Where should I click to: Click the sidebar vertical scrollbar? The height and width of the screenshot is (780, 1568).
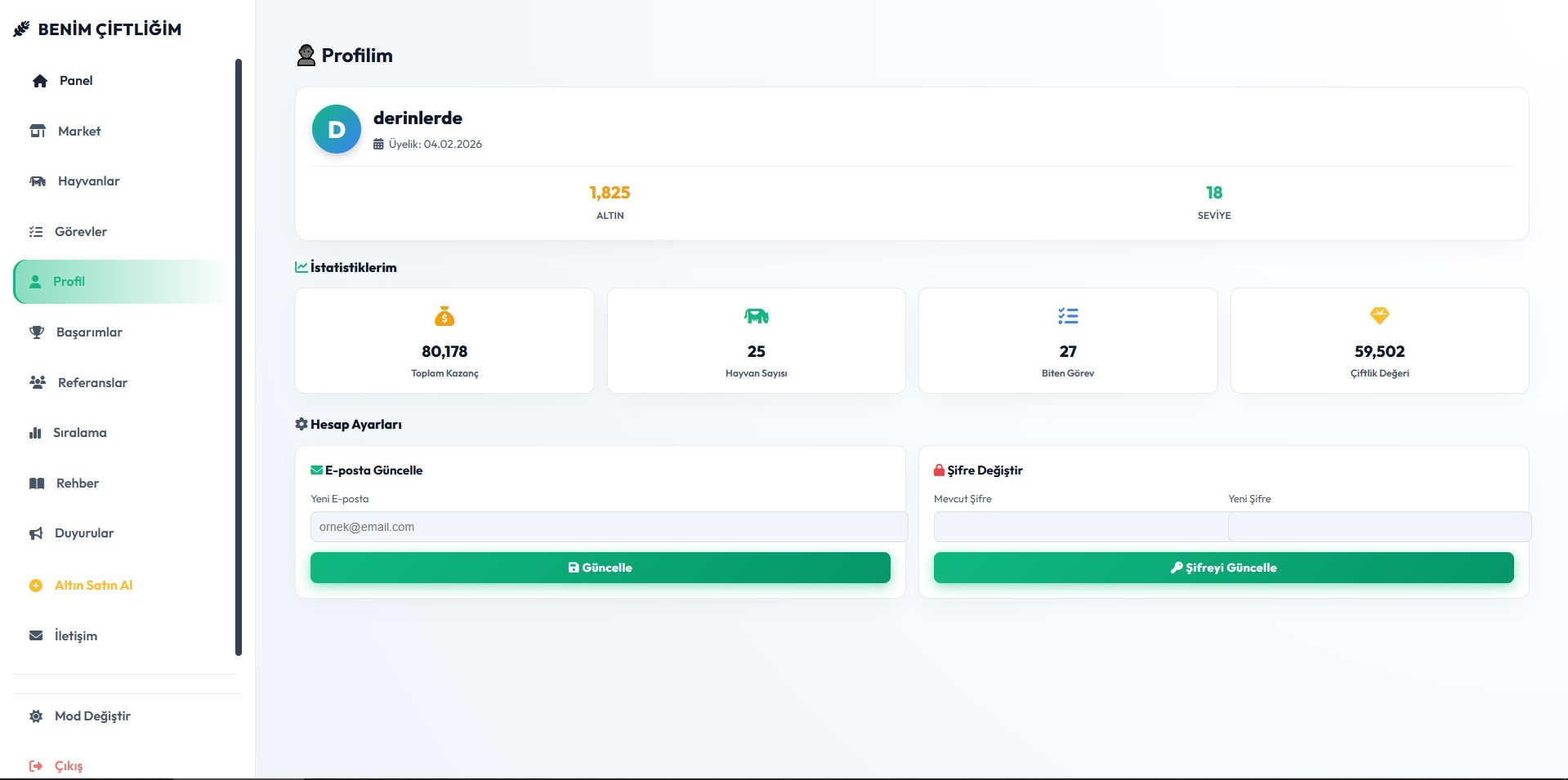pos(239,357)
